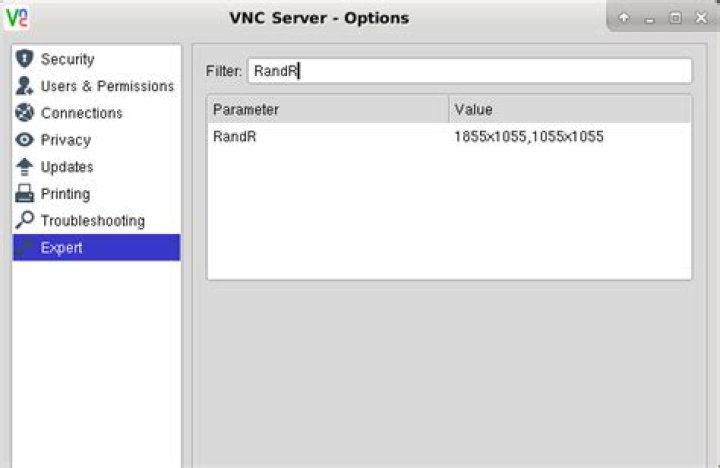Image resolution: width=720 pixels, height=468 pixels.
Task: Sort by the Parameter column header
Action: [328, 109]
